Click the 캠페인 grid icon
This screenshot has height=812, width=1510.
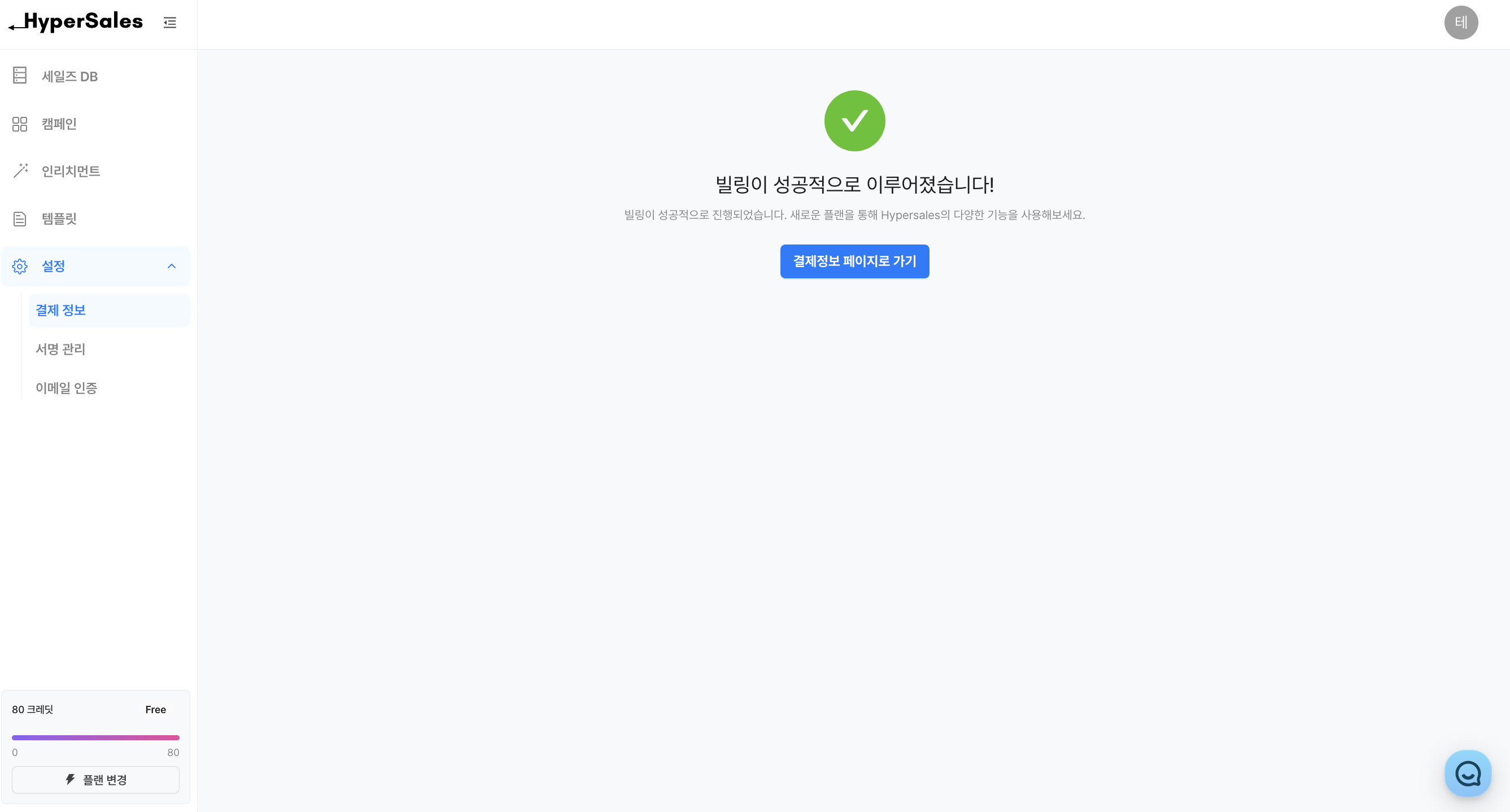(20, 124)
